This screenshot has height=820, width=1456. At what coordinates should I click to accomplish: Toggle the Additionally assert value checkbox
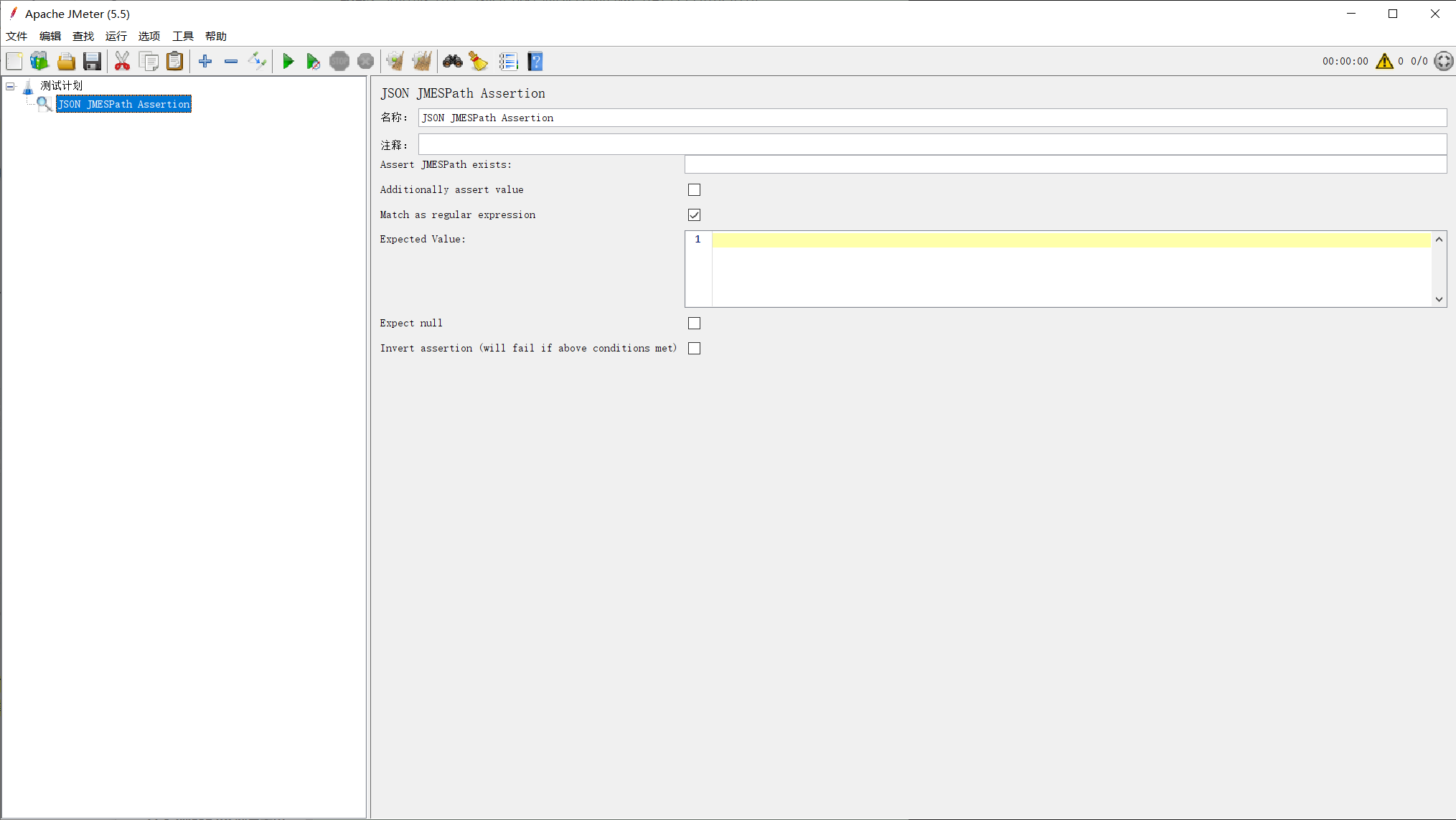point(694,190)
